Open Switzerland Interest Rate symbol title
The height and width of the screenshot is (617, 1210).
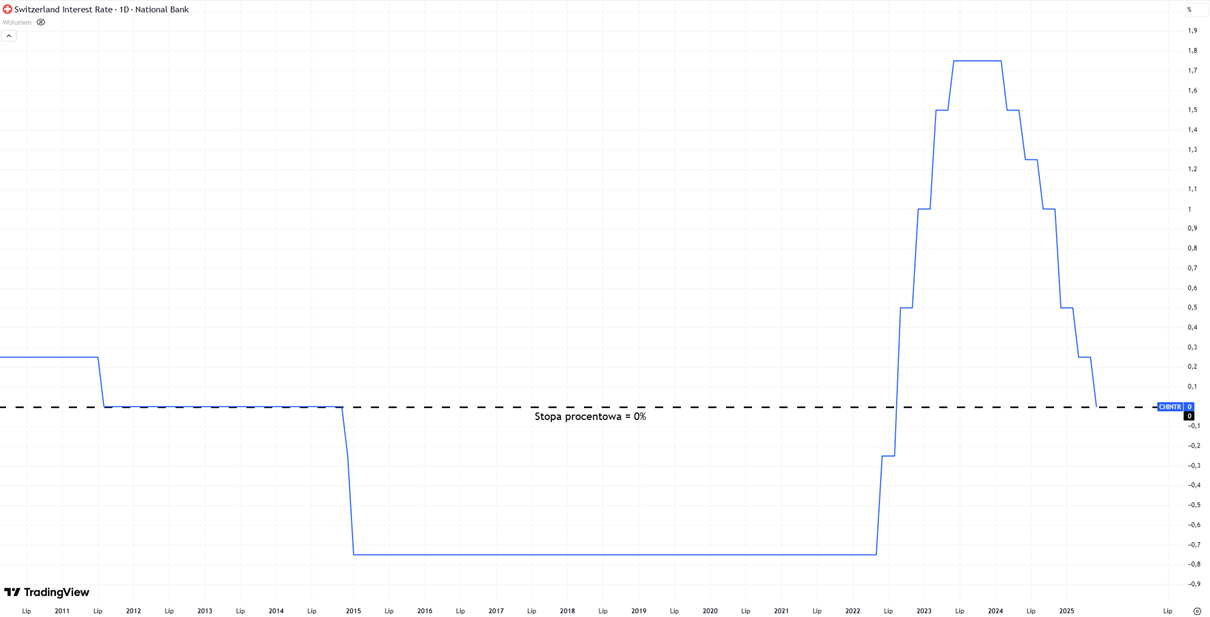pyautogui.click(x=101, y=9)
